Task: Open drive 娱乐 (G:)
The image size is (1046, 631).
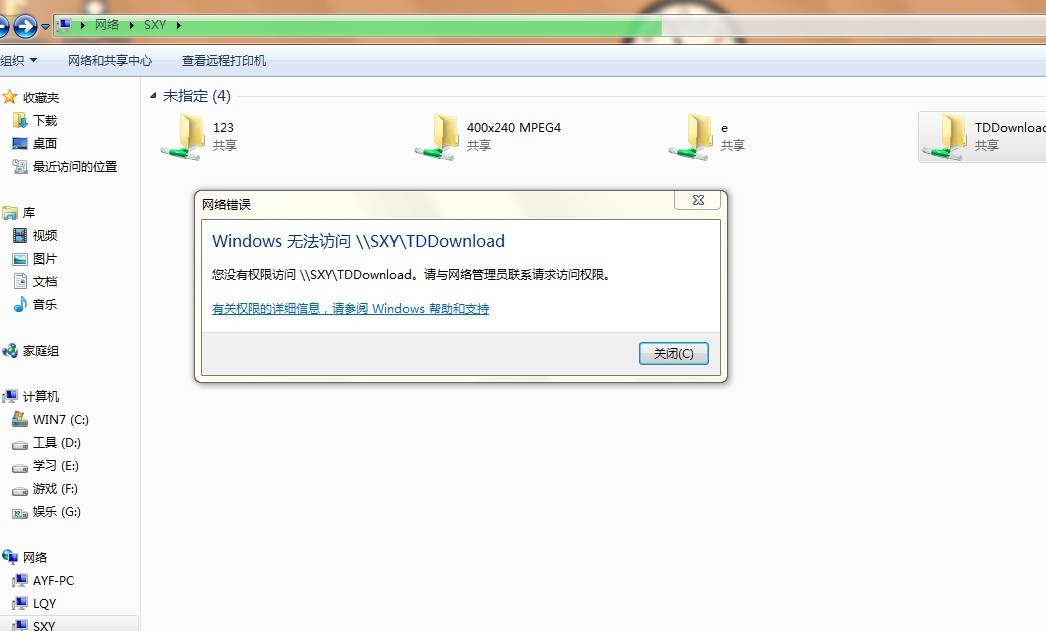Action: click(x=57, y=512)
